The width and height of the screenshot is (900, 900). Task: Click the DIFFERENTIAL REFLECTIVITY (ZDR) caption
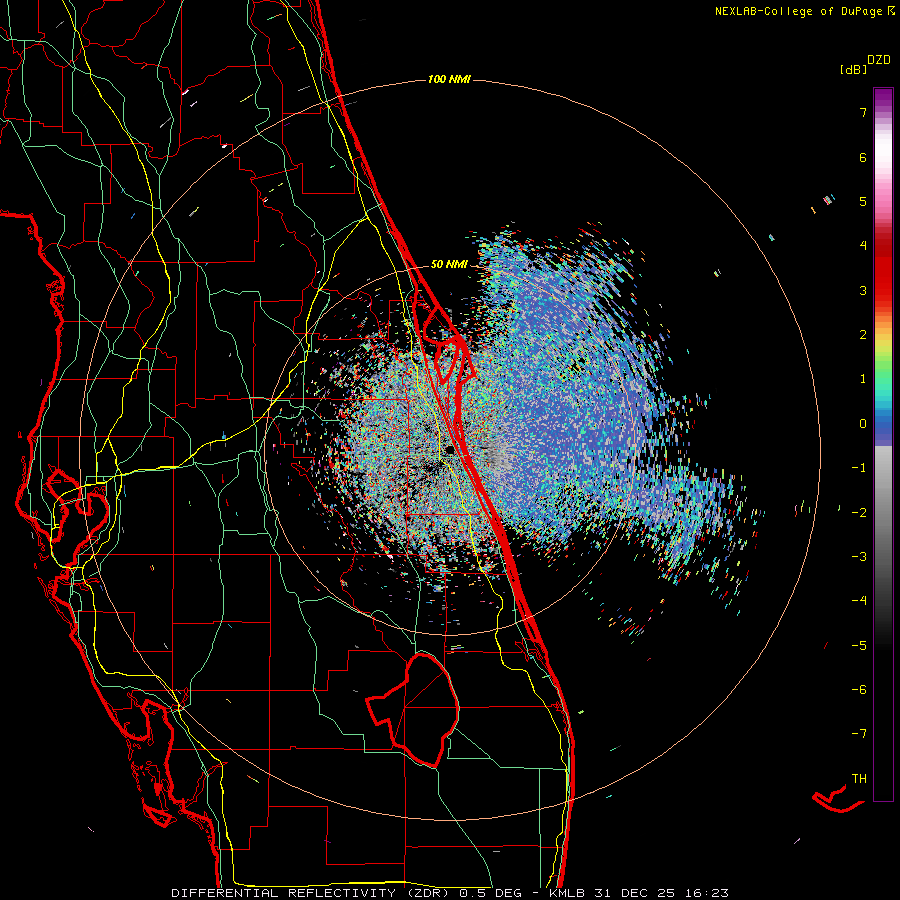tap(312, 893)
